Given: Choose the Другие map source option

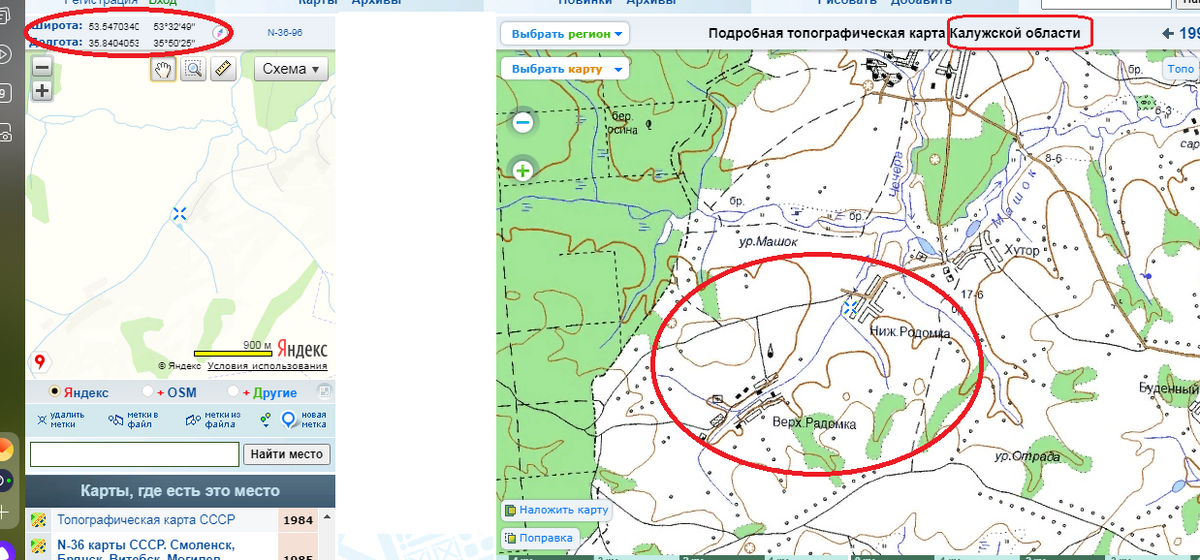Looking at the screenshot, I should 234,393.
